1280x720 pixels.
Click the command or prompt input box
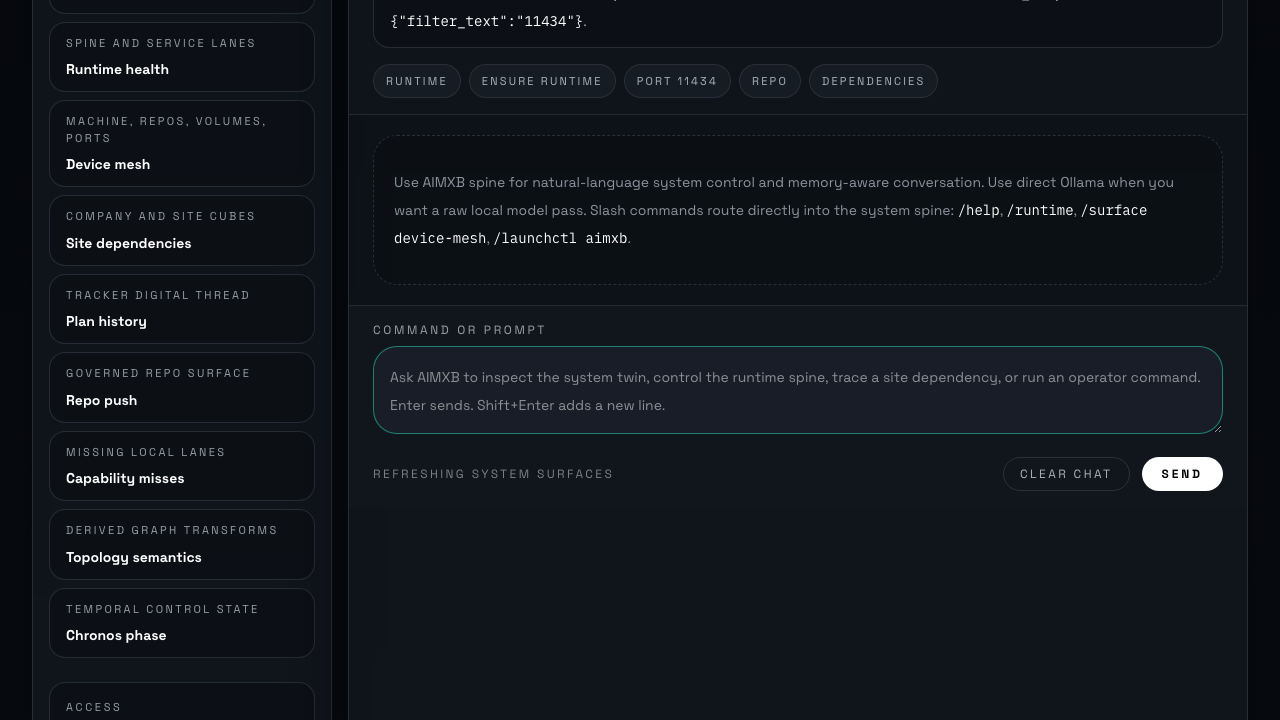797,391
